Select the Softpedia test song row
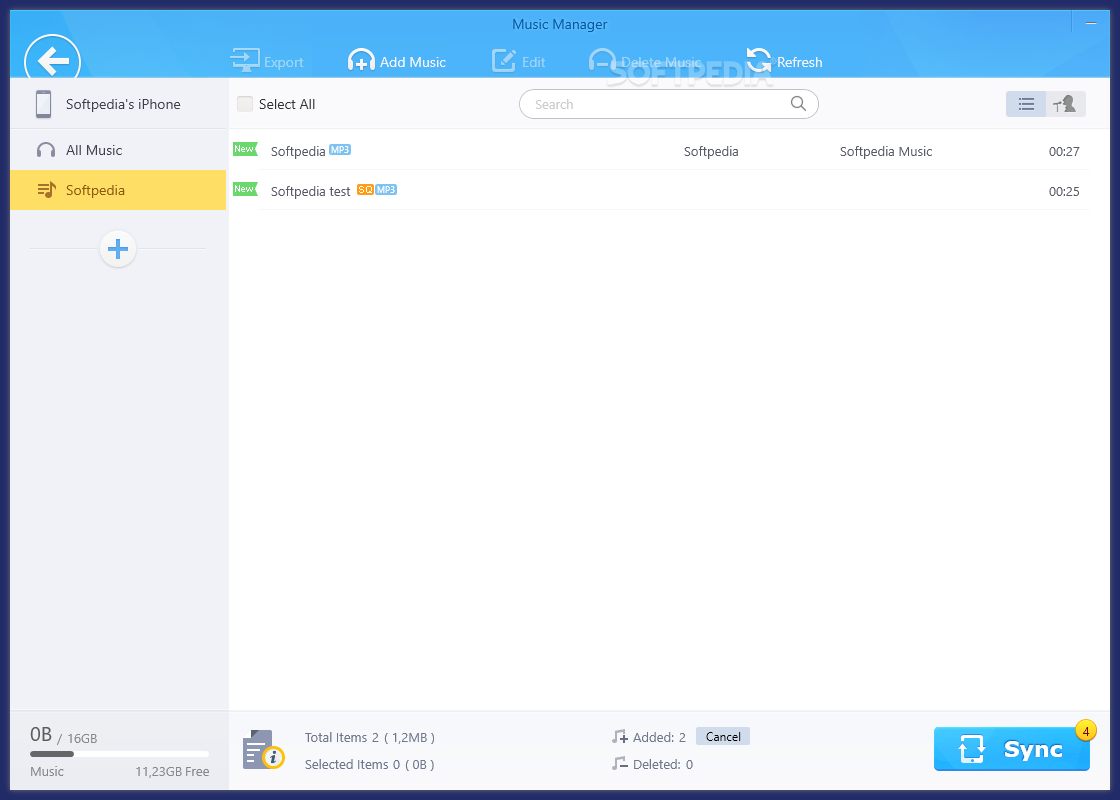The height and width of the screenshot is (800, 1120). 659,191
